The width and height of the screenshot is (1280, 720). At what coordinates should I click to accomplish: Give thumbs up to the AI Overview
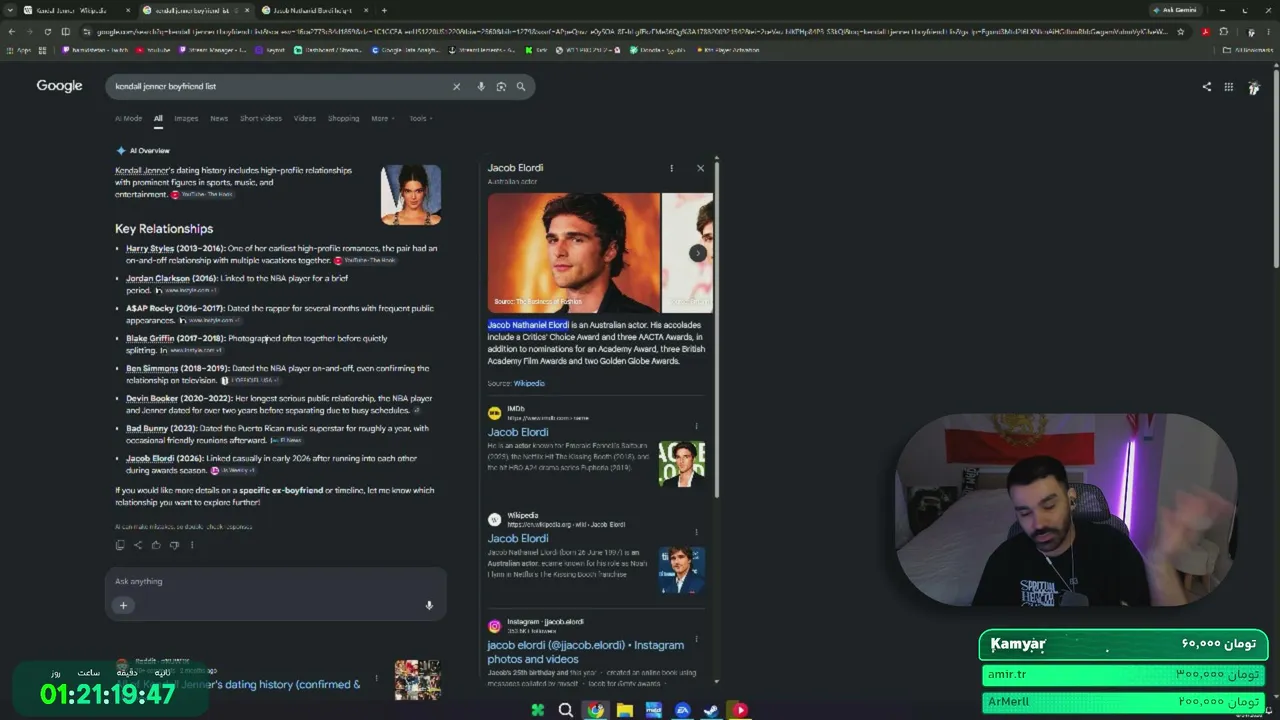[156, 545]
